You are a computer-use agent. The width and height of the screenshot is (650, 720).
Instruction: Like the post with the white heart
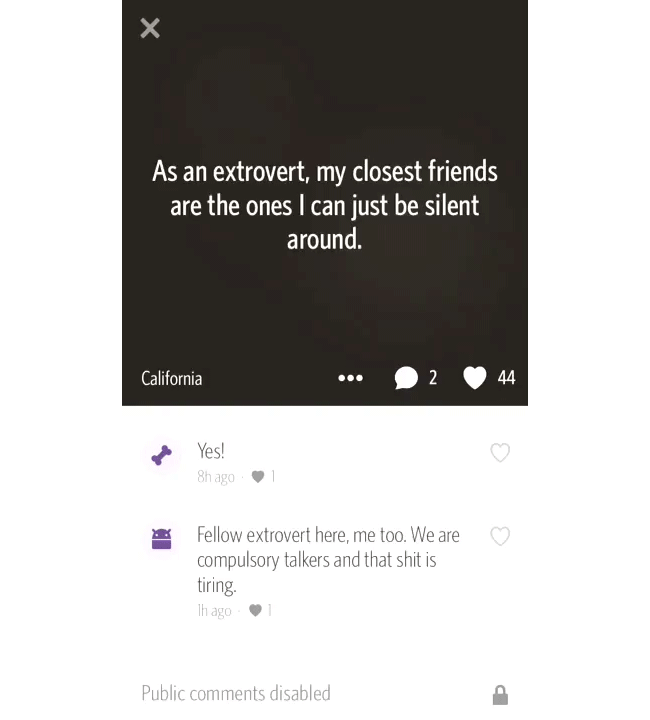point(474,378)
